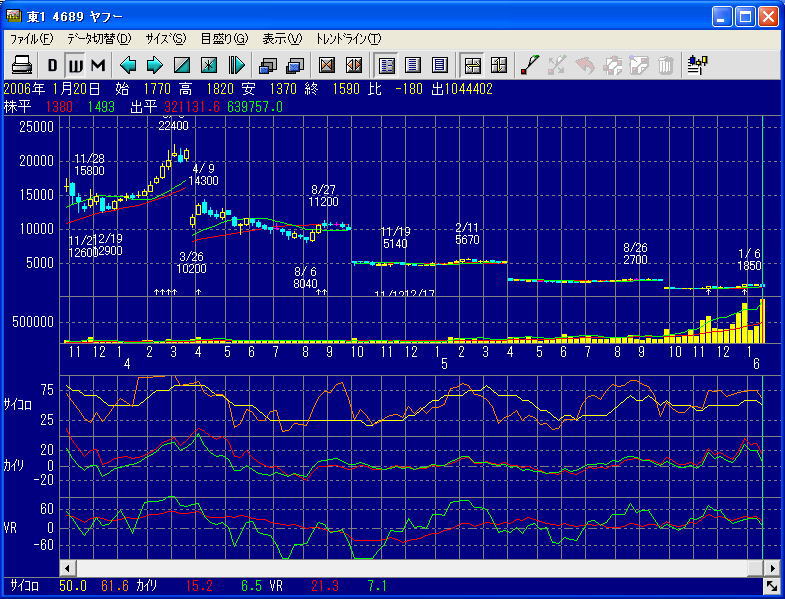
Task: Click the 3/26 10200 low label
Action: pos(191,262)
